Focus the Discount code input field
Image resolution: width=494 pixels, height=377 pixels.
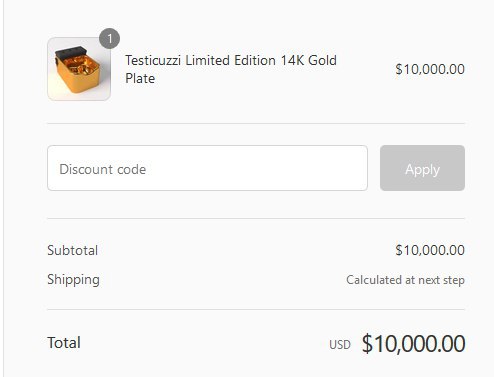click(207, 168)
